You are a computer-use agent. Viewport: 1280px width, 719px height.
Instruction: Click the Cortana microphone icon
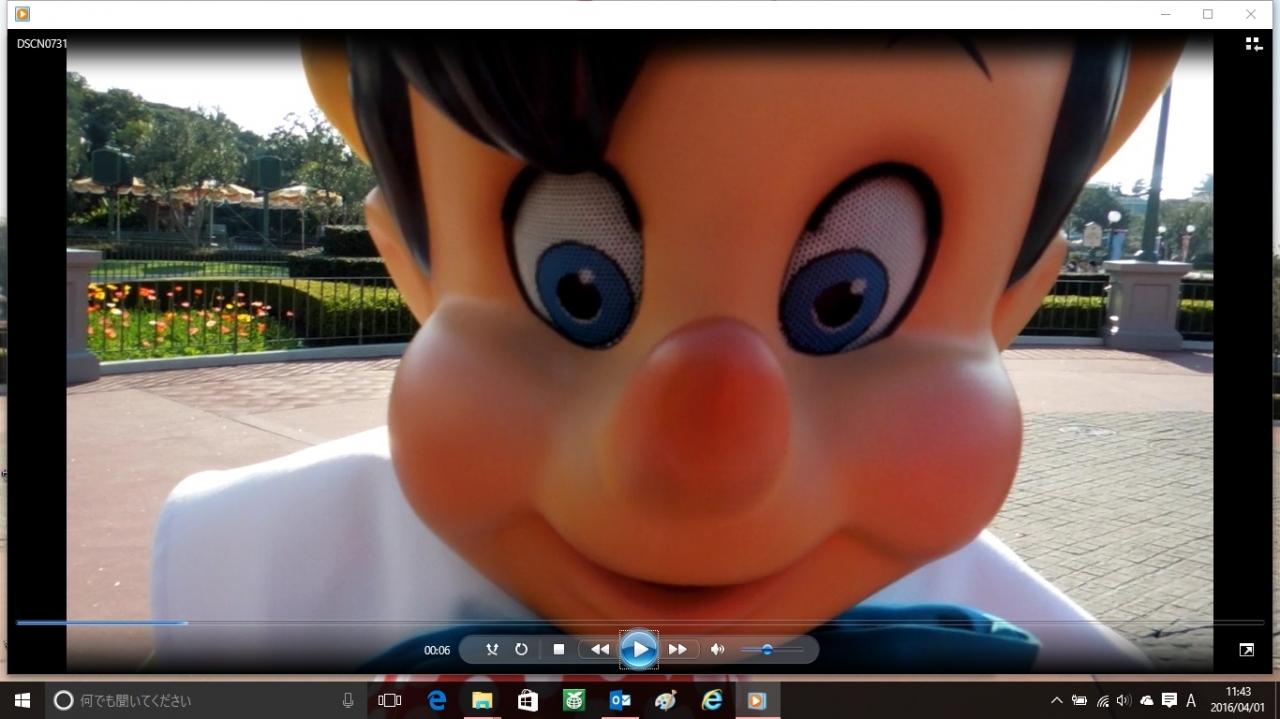pos(348,700)
